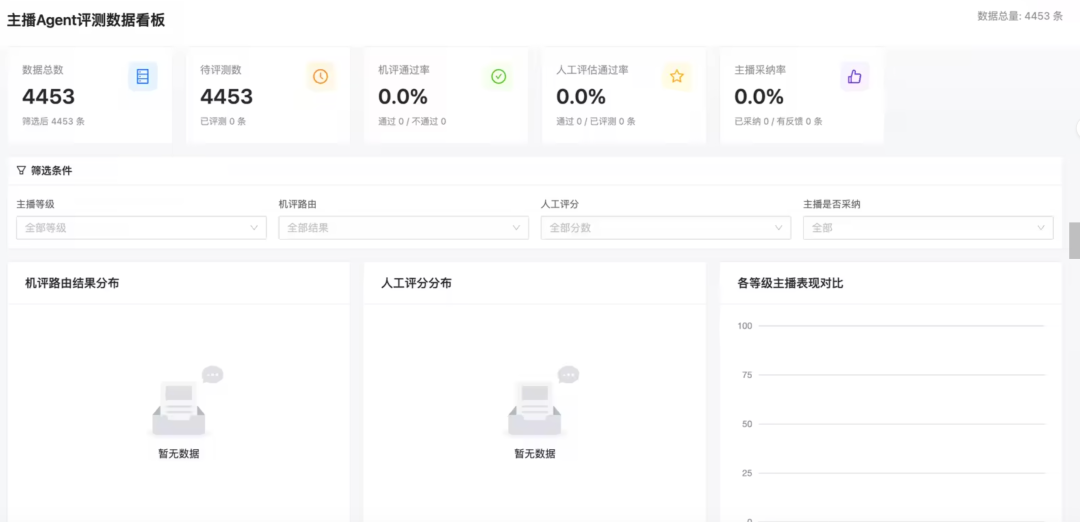Click the green checkmark icon on 机评通过率 card
Screen dimensions: 1080x522
pyautogui.click(x=499, y=76)
